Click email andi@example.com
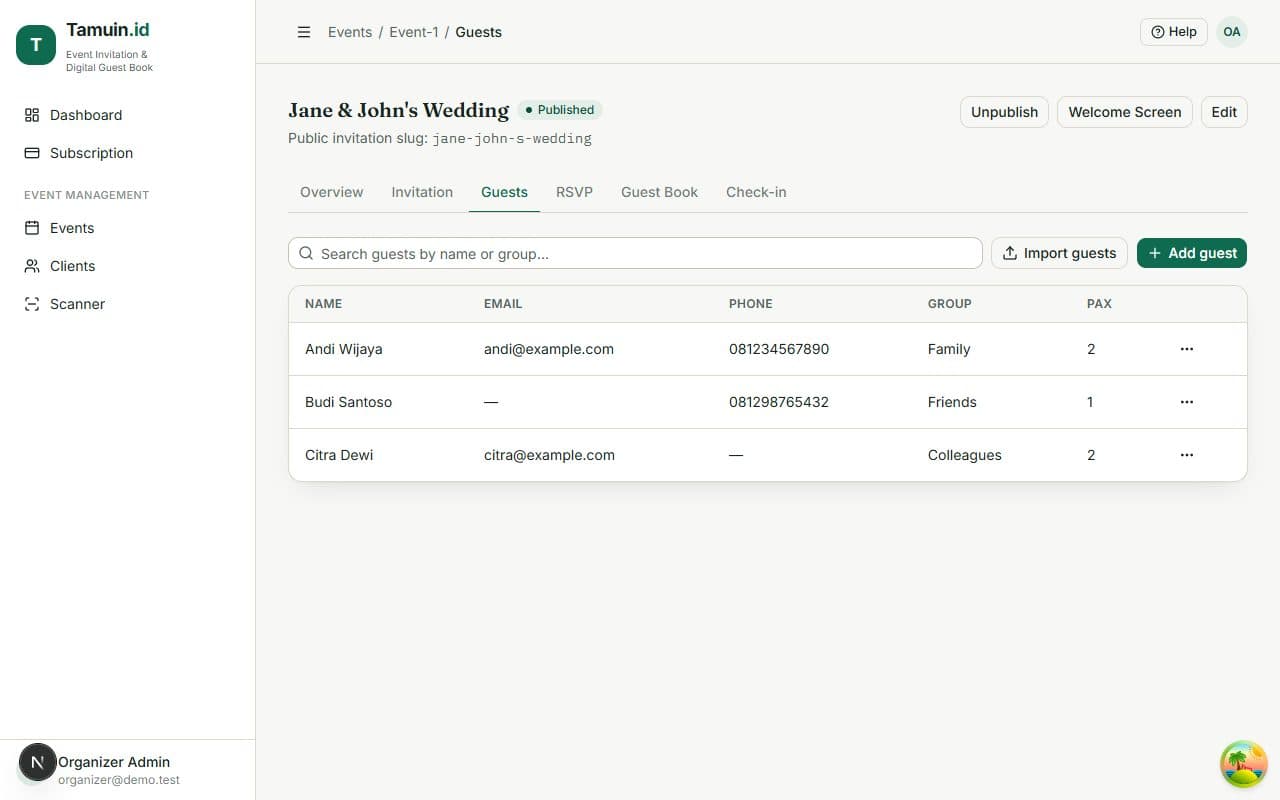This screenshot has height=800, width=1280. tap(549, 349)
